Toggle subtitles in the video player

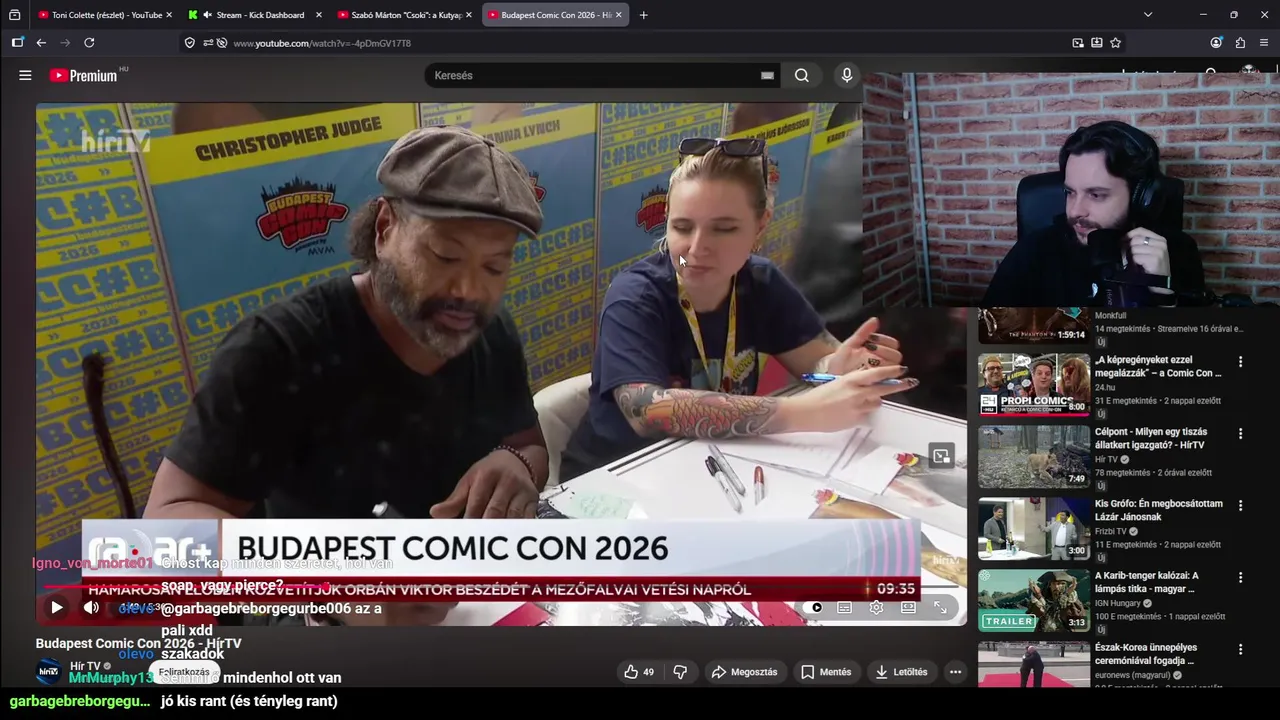point(845,607)
